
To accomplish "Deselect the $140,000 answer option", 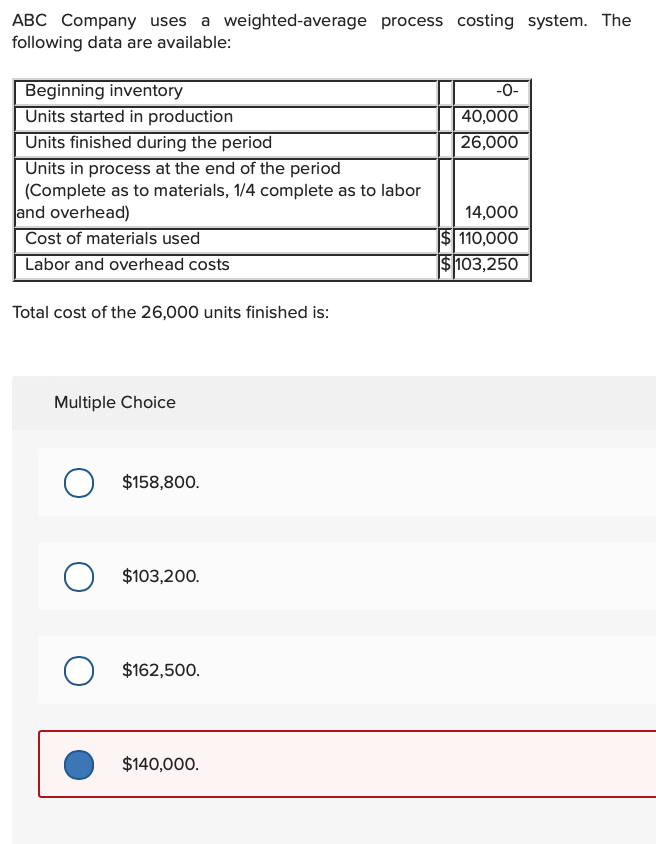I will pos(79,764).
